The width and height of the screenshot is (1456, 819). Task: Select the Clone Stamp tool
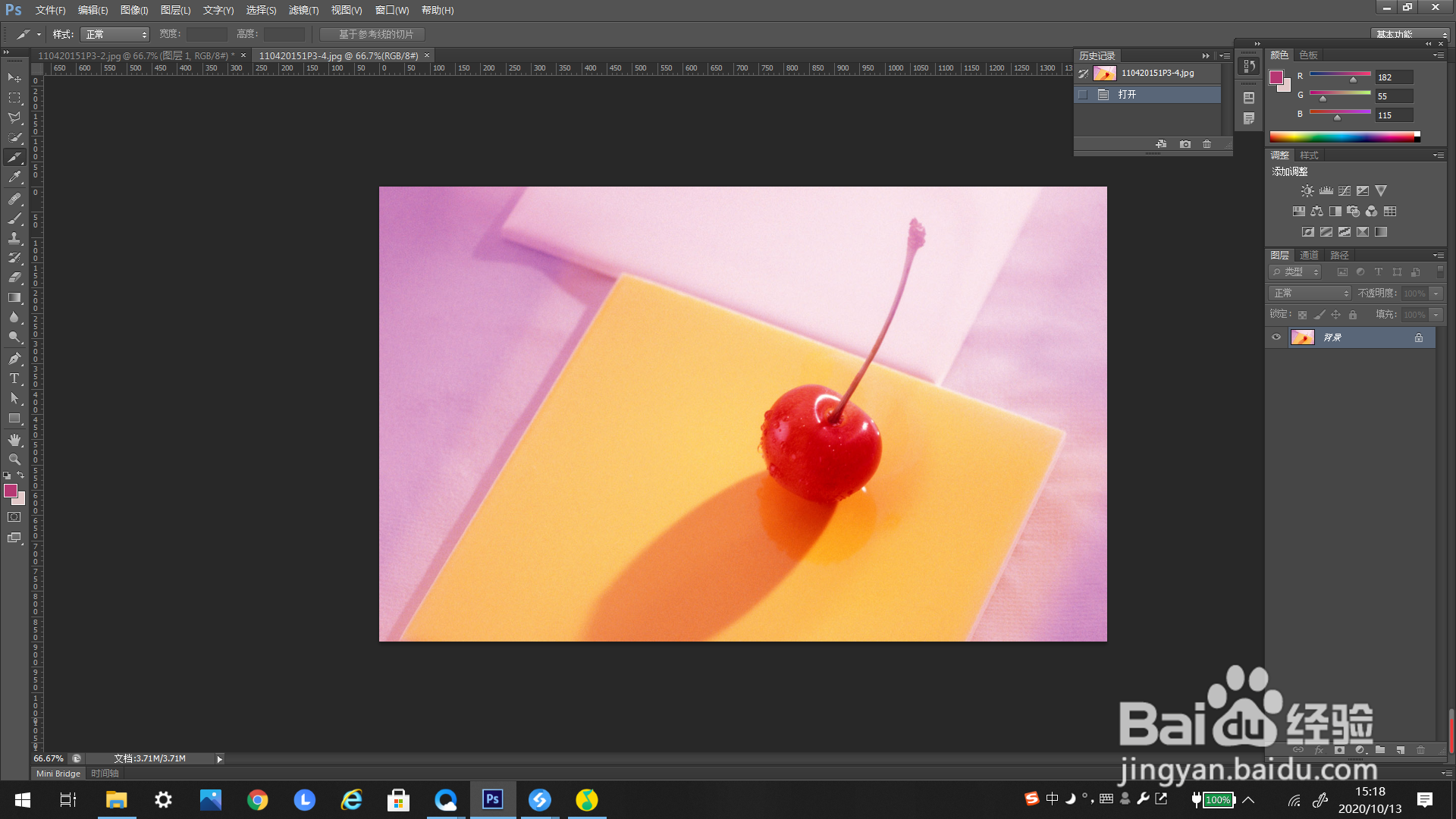[x=14, y=238]
